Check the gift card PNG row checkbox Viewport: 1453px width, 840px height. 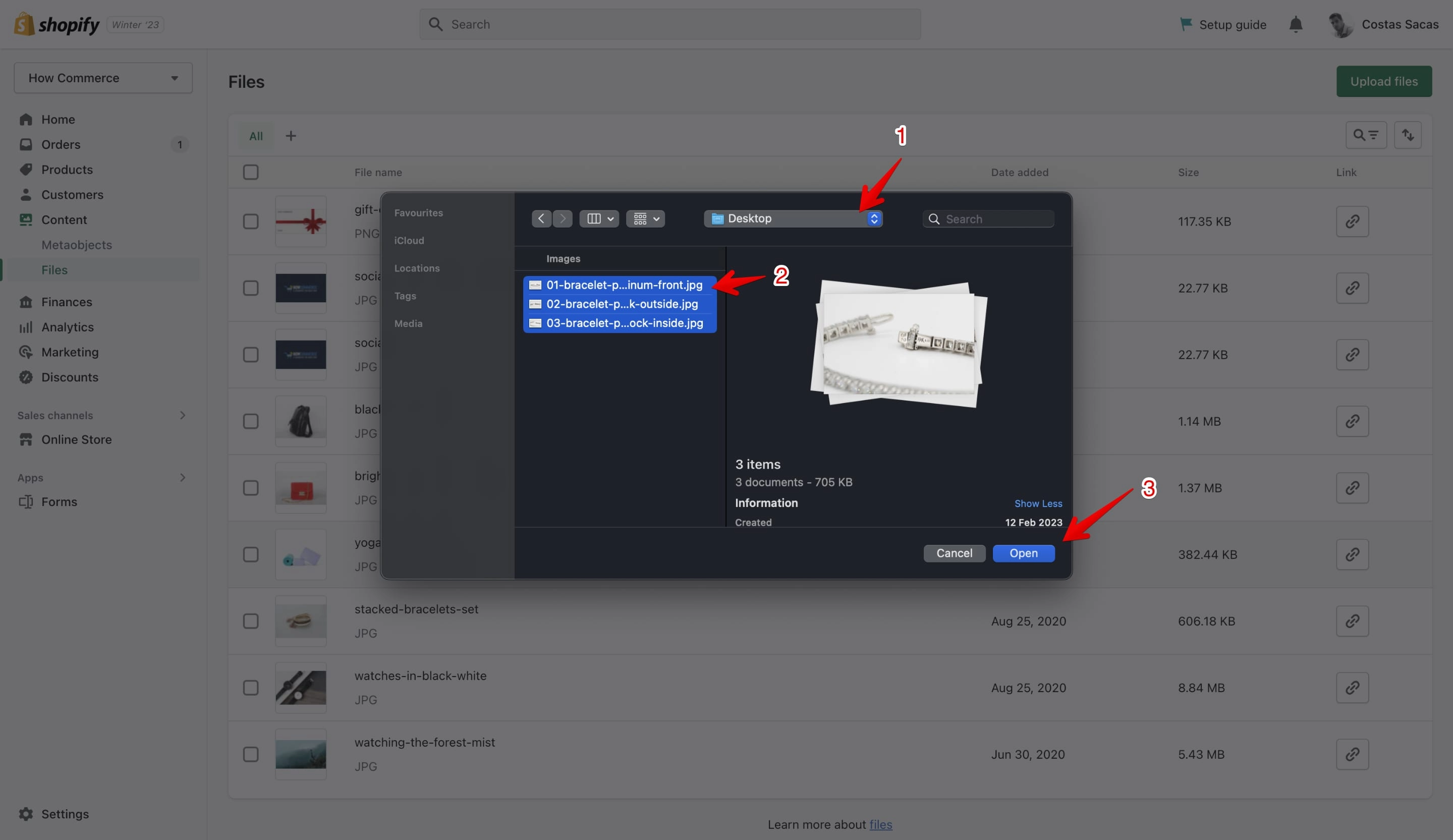[x=251, y=221]
